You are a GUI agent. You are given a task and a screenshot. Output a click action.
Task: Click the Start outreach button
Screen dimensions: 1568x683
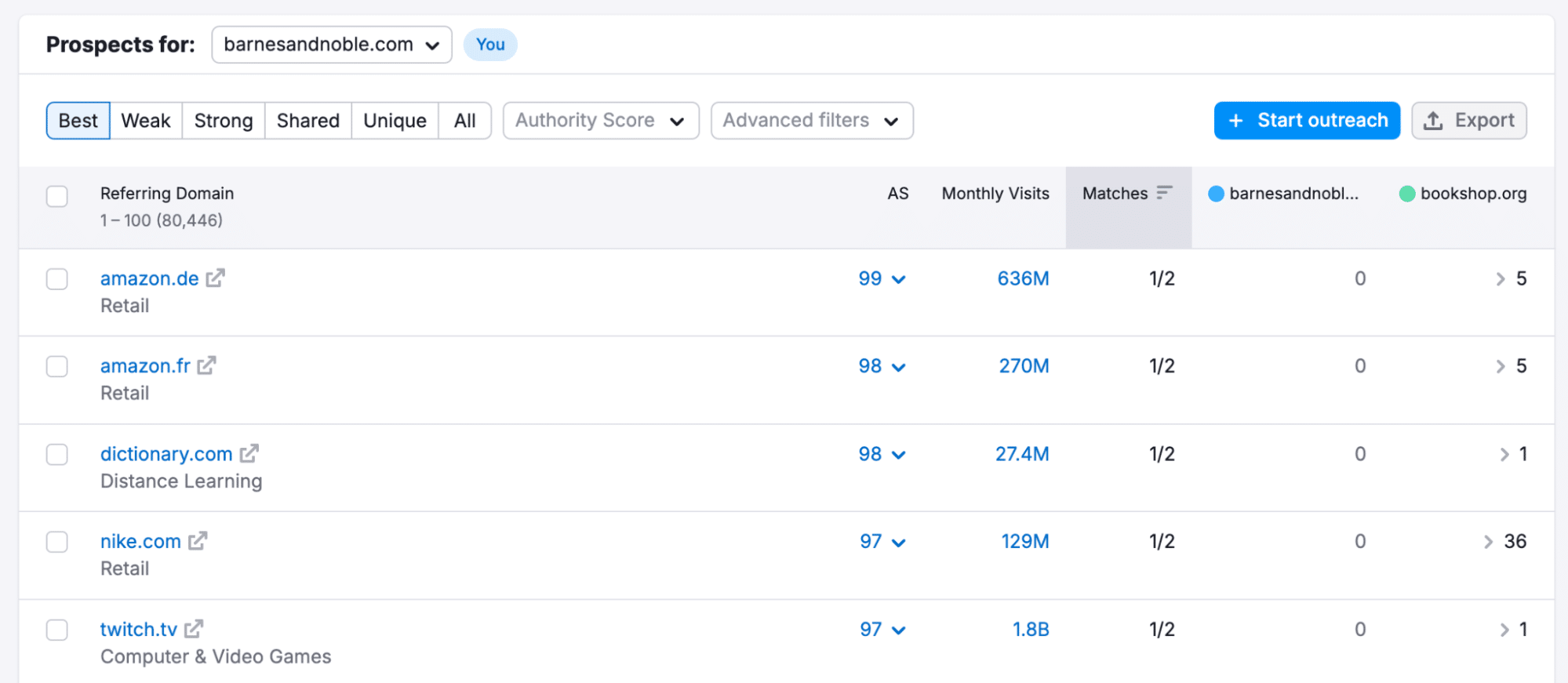[x=1307, y=121]
